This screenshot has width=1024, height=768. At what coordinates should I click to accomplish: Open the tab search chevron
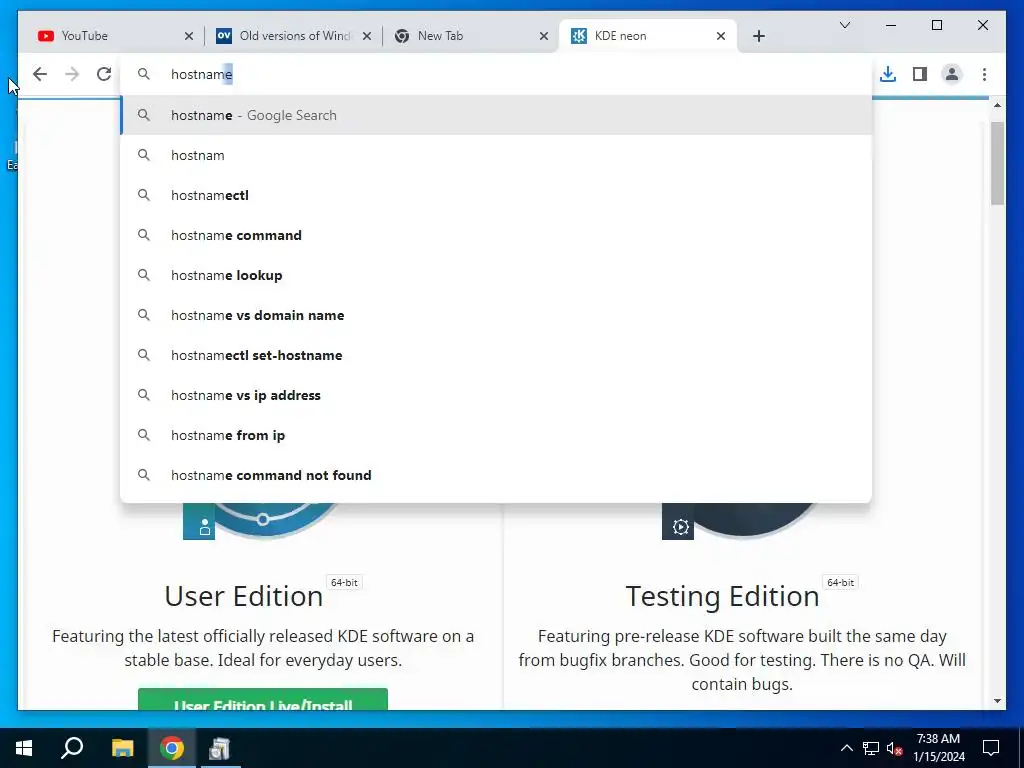pyautogui.click(x=844, y=25)
